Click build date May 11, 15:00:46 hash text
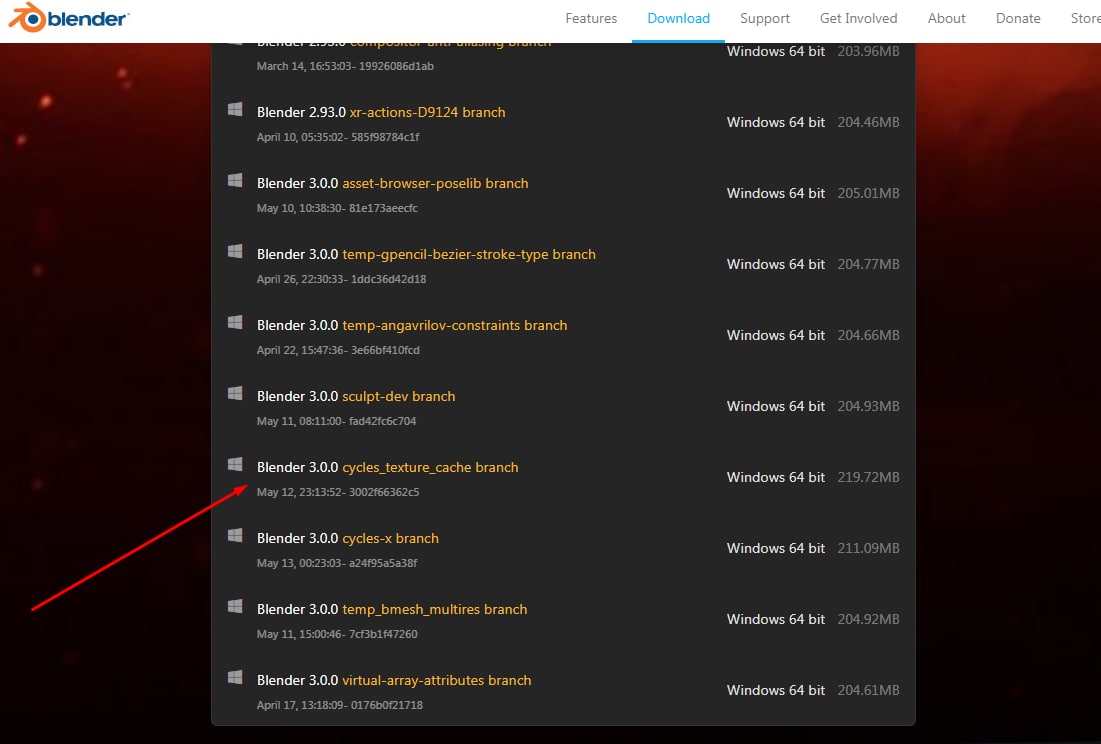This screenshot has width=1101, height=744. click(337, 634)
